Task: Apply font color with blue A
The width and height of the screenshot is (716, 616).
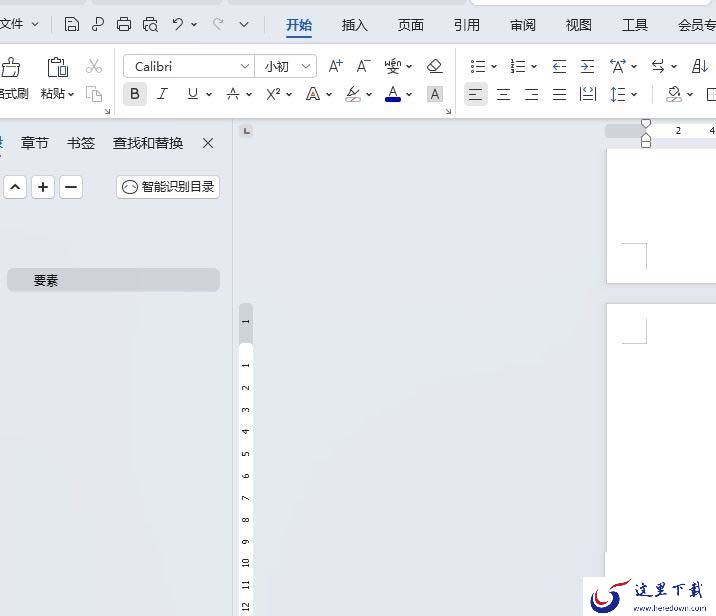Action: click(393, 94)
